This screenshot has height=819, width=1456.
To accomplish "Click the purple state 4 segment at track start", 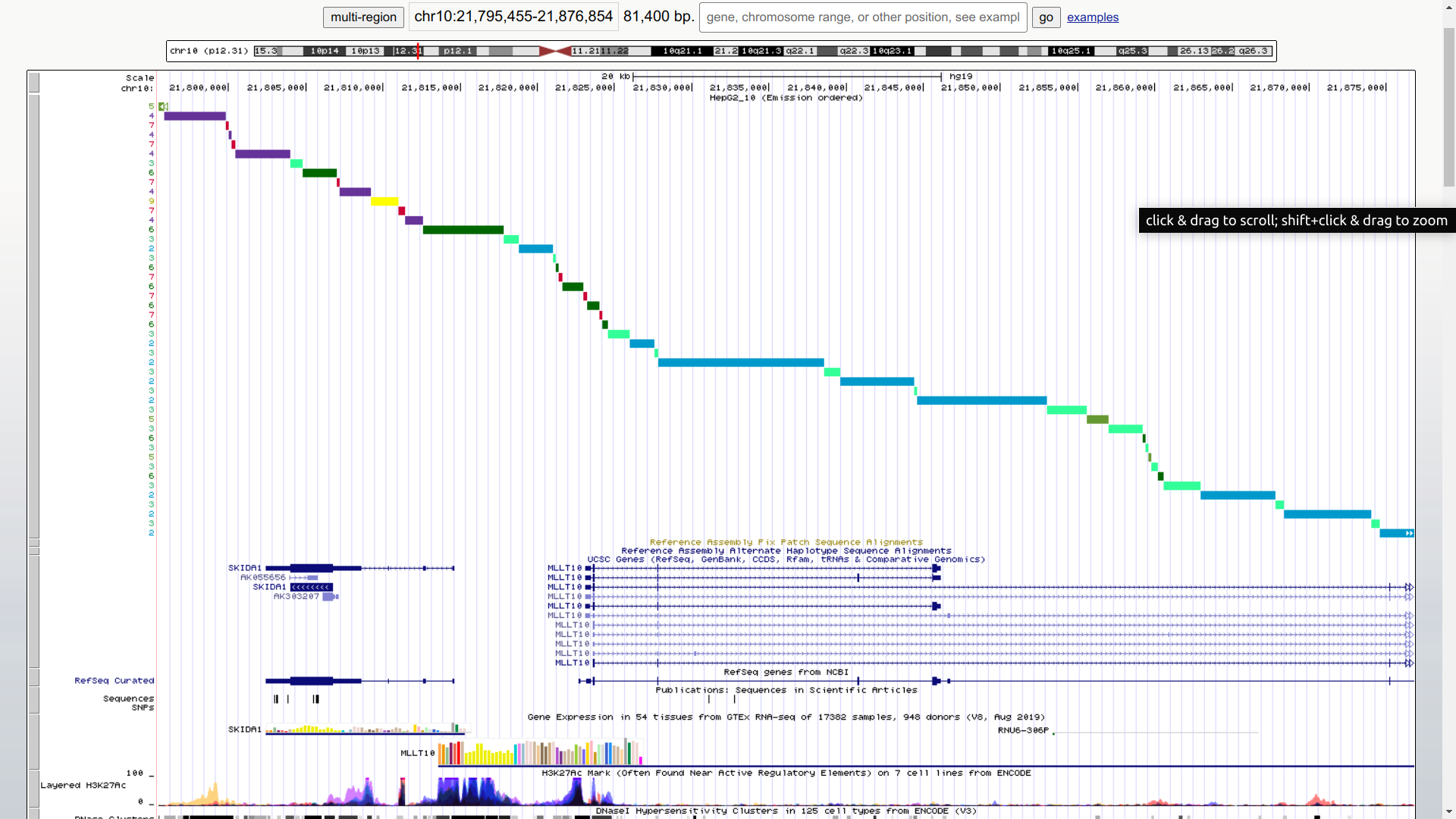I will 195,116.
